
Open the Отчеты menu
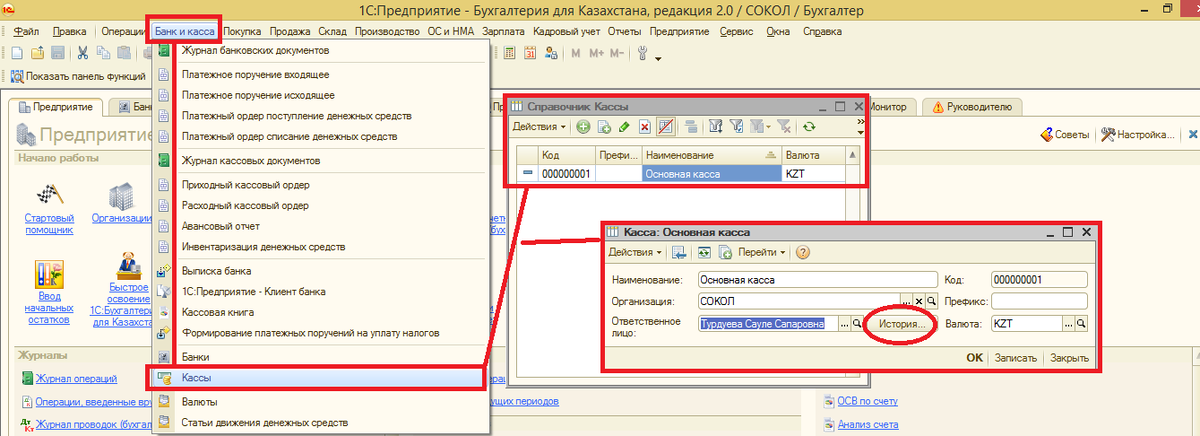(x=623, y=31)
